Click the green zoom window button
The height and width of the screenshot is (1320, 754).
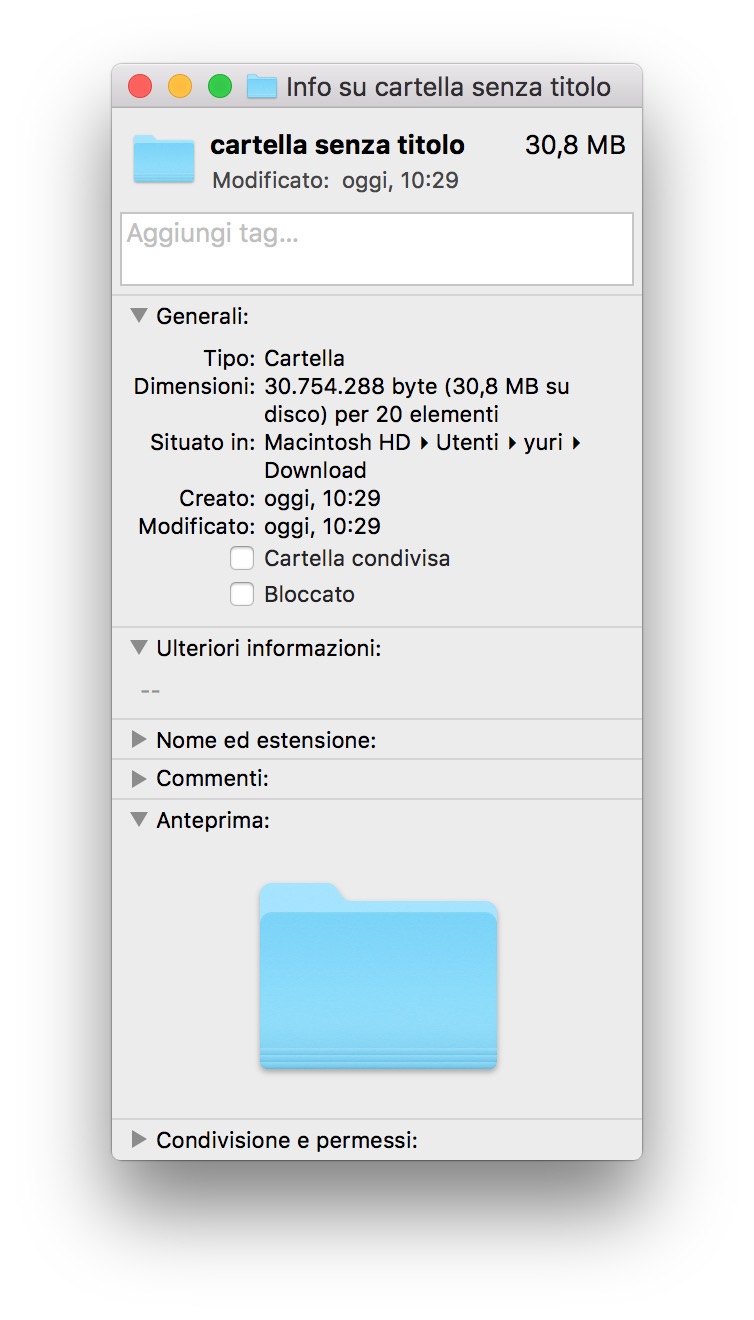click(220, 87)
